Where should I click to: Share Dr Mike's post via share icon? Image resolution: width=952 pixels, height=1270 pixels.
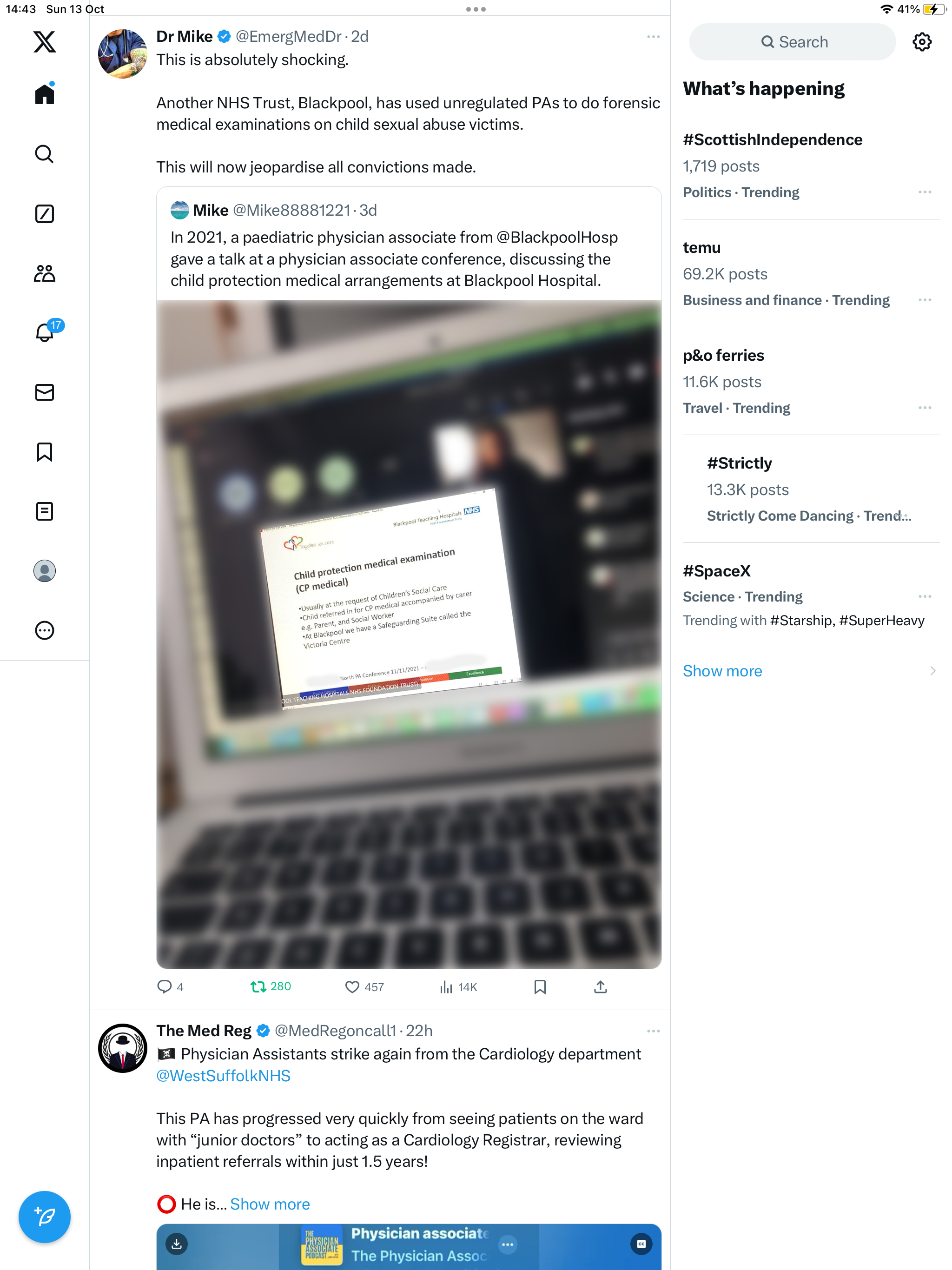(600, 986)
